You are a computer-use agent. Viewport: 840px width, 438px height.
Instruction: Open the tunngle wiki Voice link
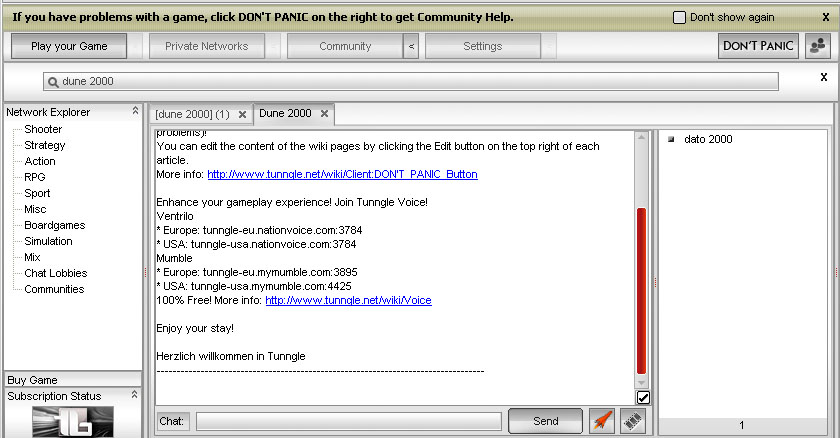tap(348, 300)
